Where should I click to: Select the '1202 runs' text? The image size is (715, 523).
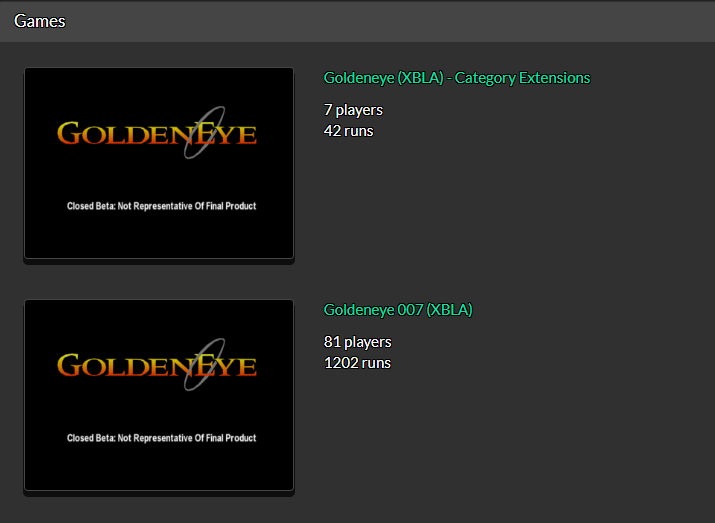(358, 363)
